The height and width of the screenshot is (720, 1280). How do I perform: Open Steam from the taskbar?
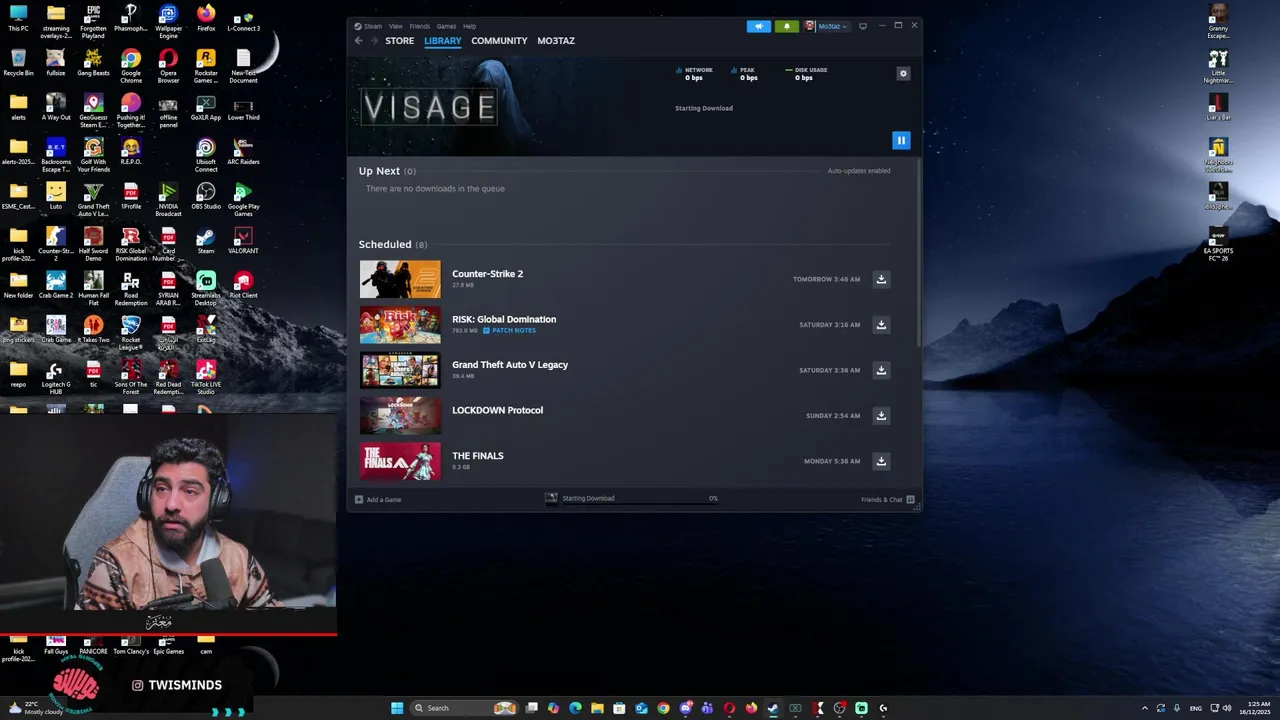[x=773, y=708]
